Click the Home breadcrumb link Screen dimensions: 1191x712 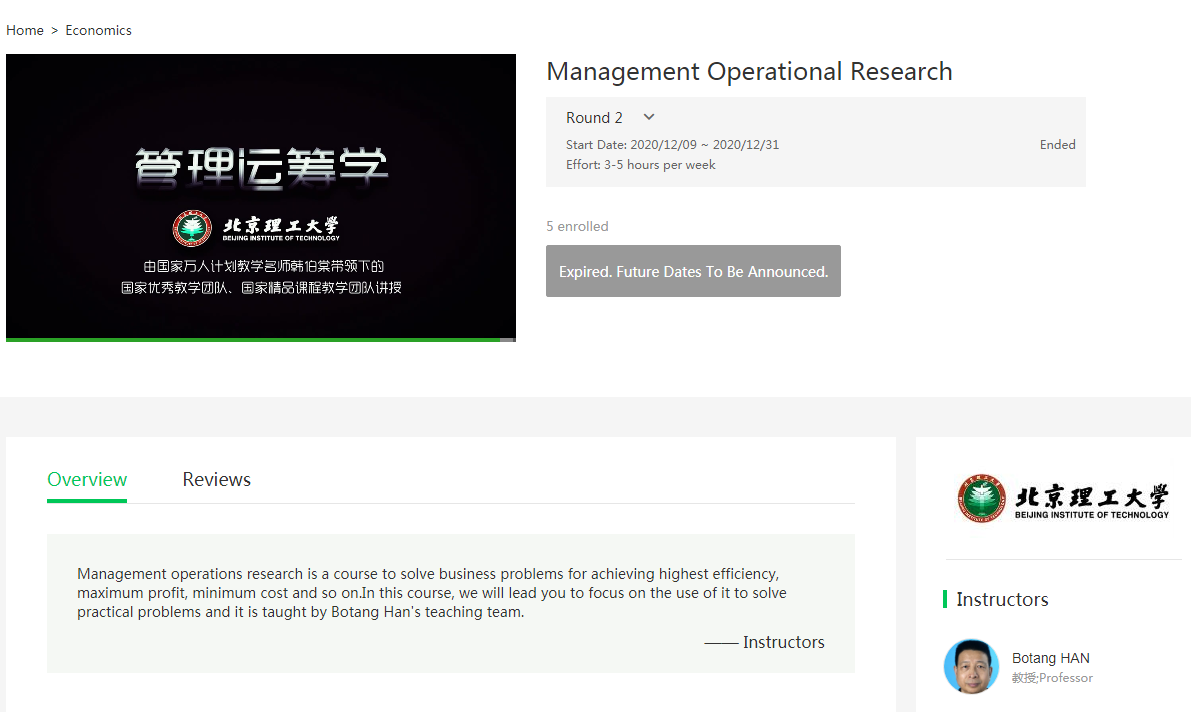pos(25,30)
